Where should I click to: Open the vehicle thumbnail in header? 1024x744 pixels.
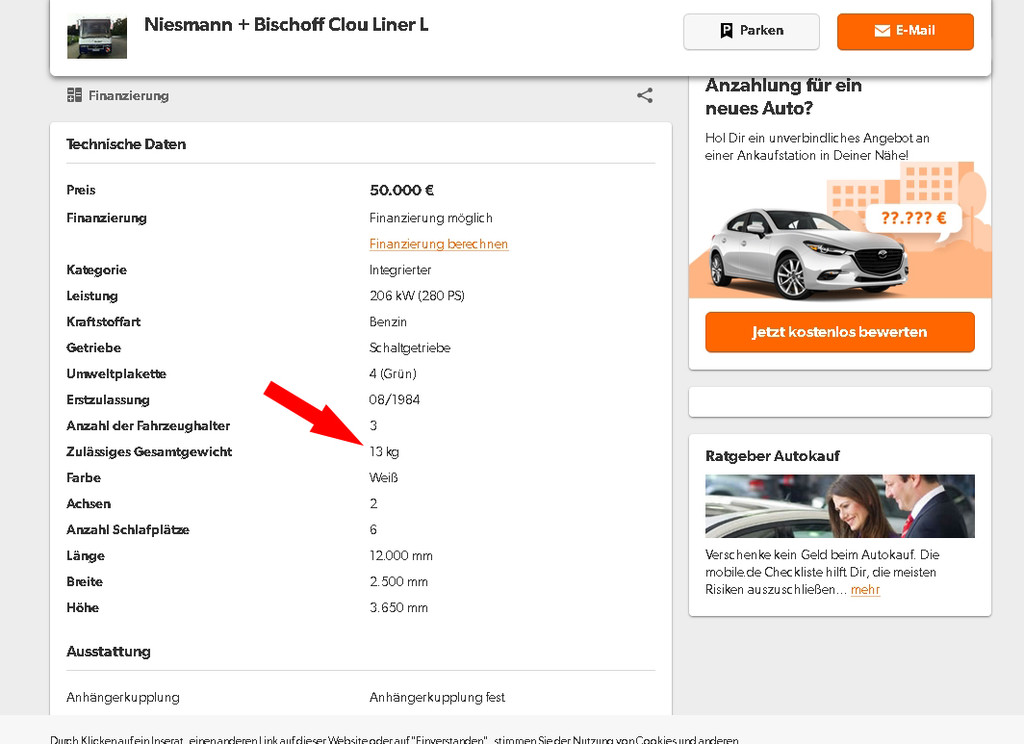pos(97,37)
